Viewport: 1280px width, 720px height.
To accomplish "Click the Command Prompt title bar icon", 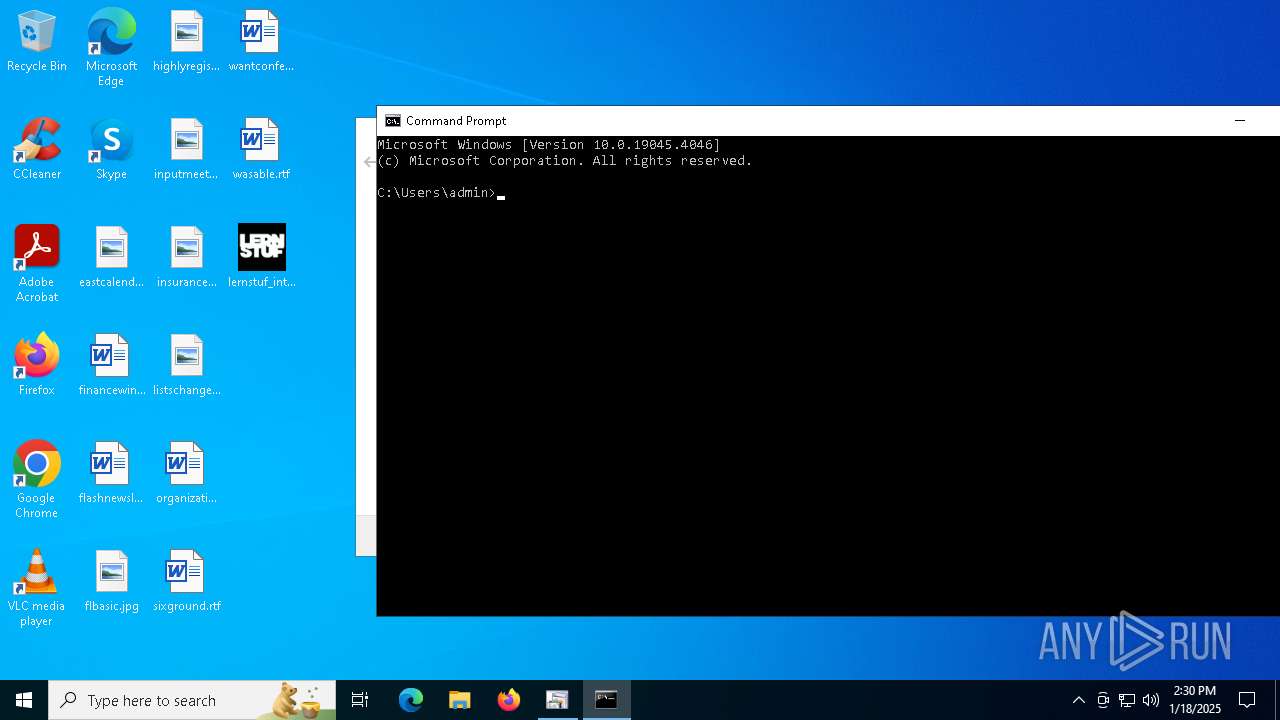I will coord(393,121).
